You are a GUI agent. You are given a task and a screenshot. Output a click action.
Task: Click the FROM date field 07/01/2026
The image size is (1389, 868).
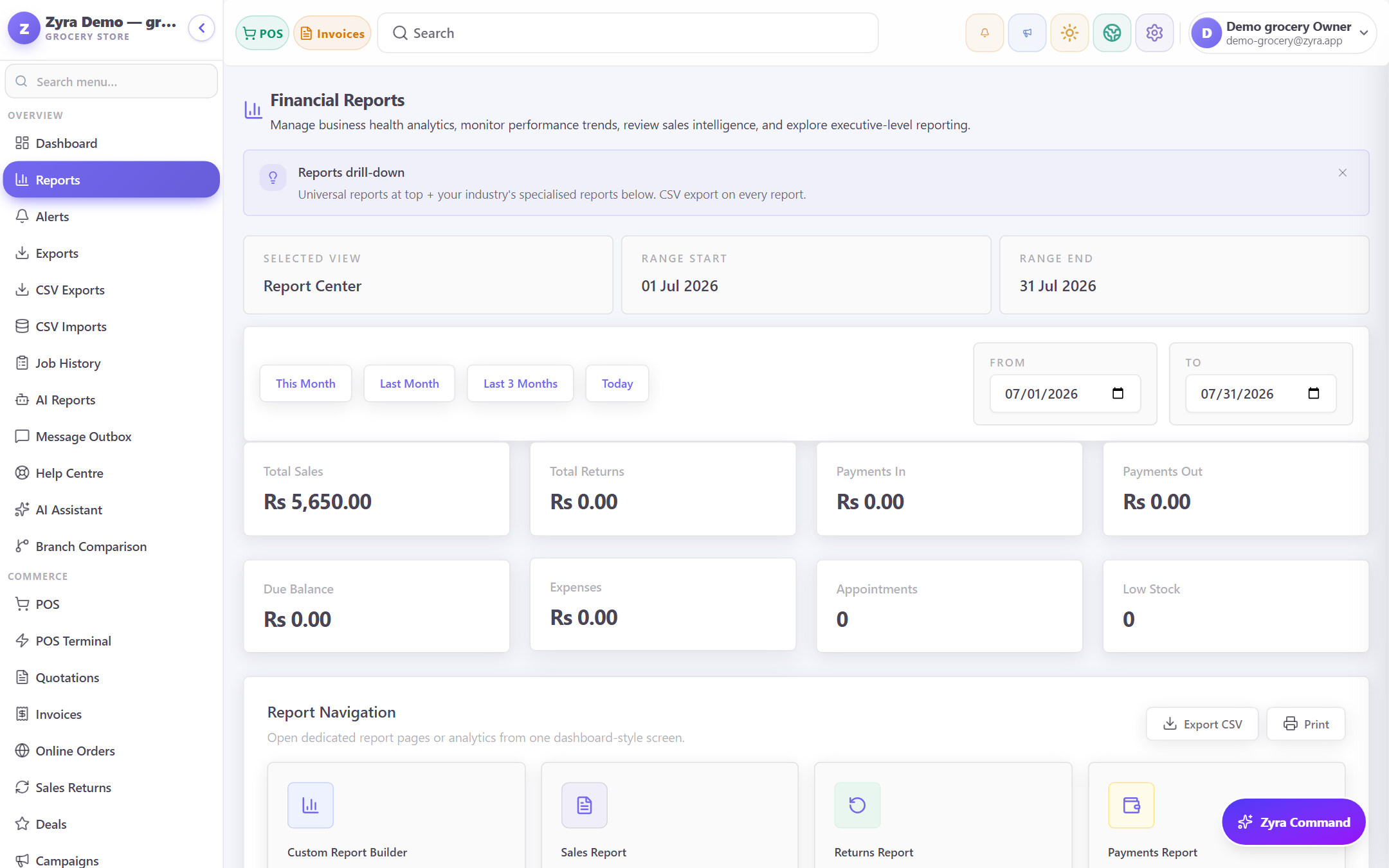pyautogui.click(x=1065, y=393)
